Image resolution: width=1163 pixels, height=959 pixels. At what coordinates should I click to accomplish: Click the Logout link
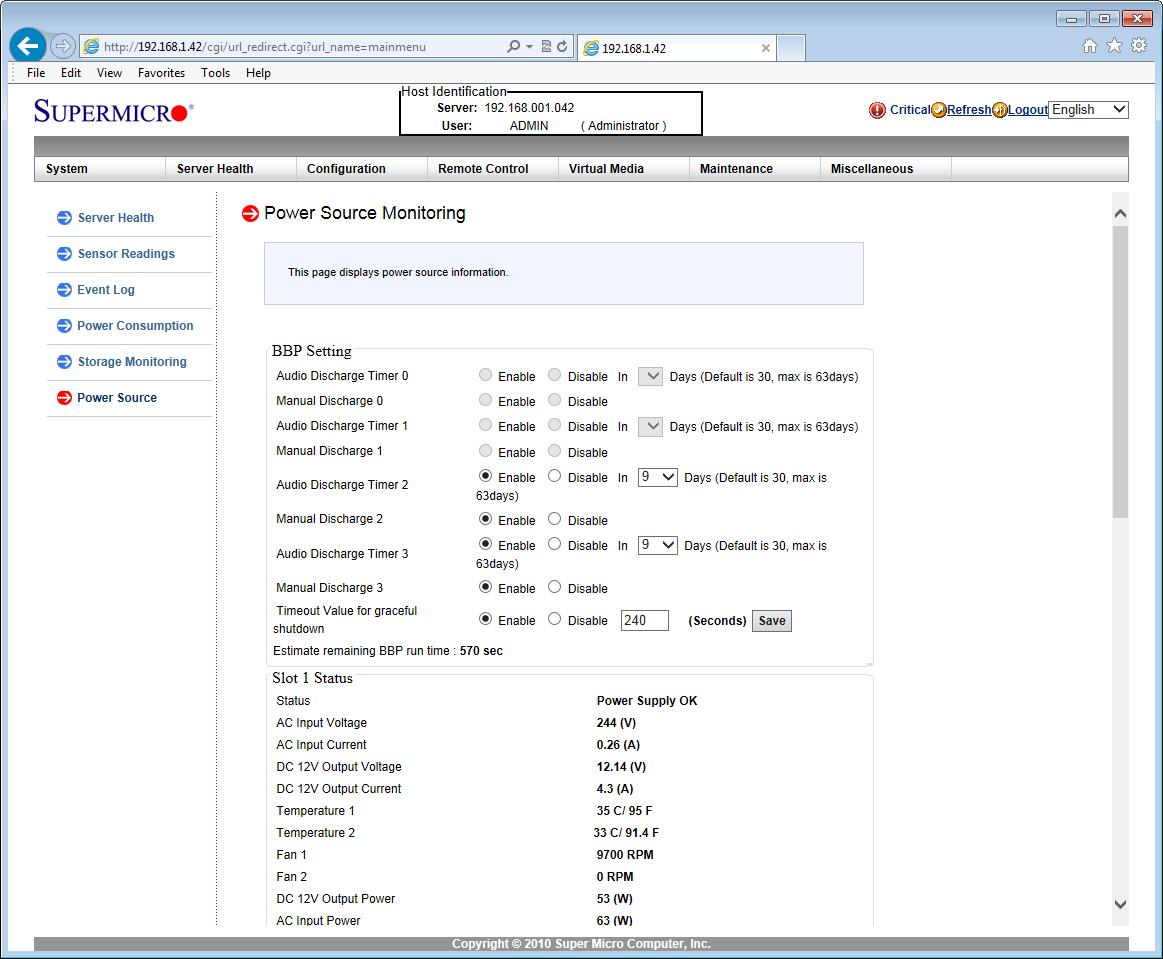[1028, 110]
